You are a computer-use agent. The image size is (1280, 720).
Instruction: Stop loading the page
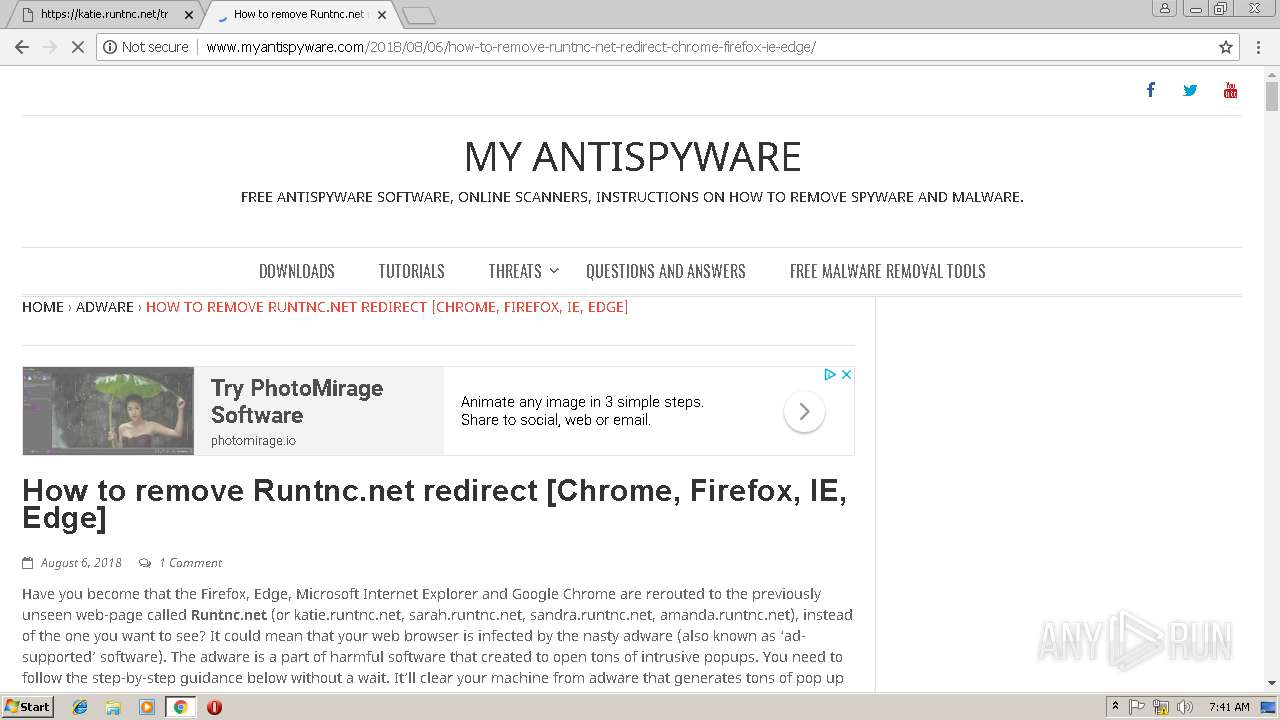78,47
